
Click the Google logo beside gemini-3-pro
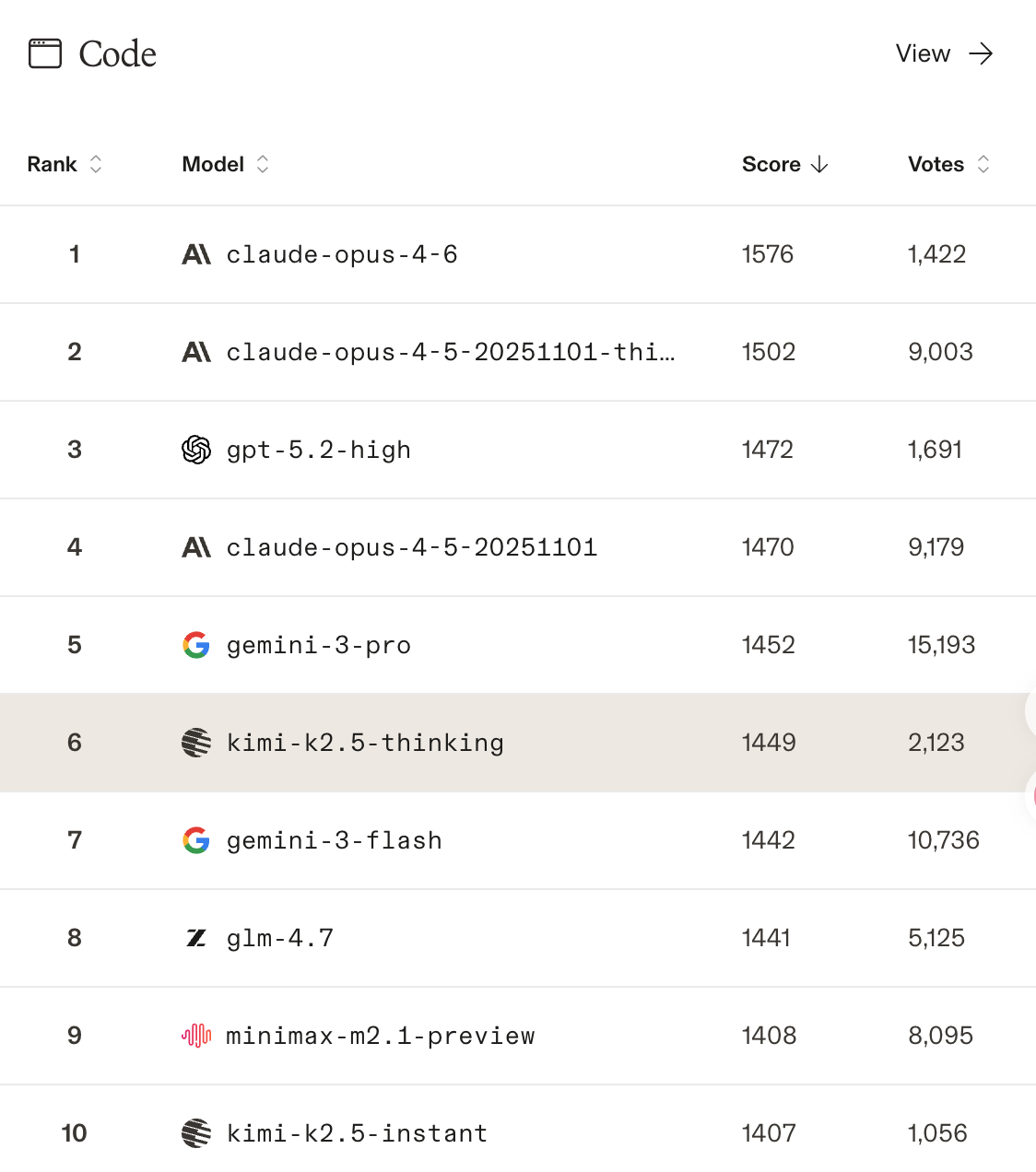[196, 645]
